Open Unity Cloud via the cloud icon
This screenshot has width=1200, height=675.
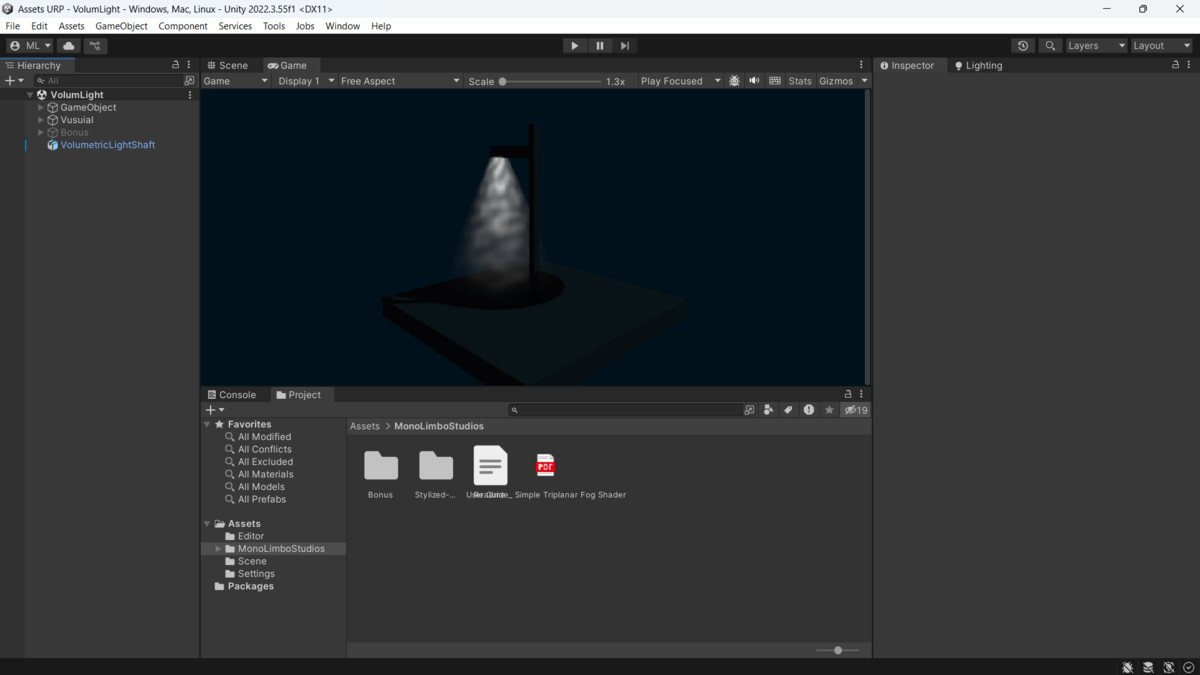67,45
